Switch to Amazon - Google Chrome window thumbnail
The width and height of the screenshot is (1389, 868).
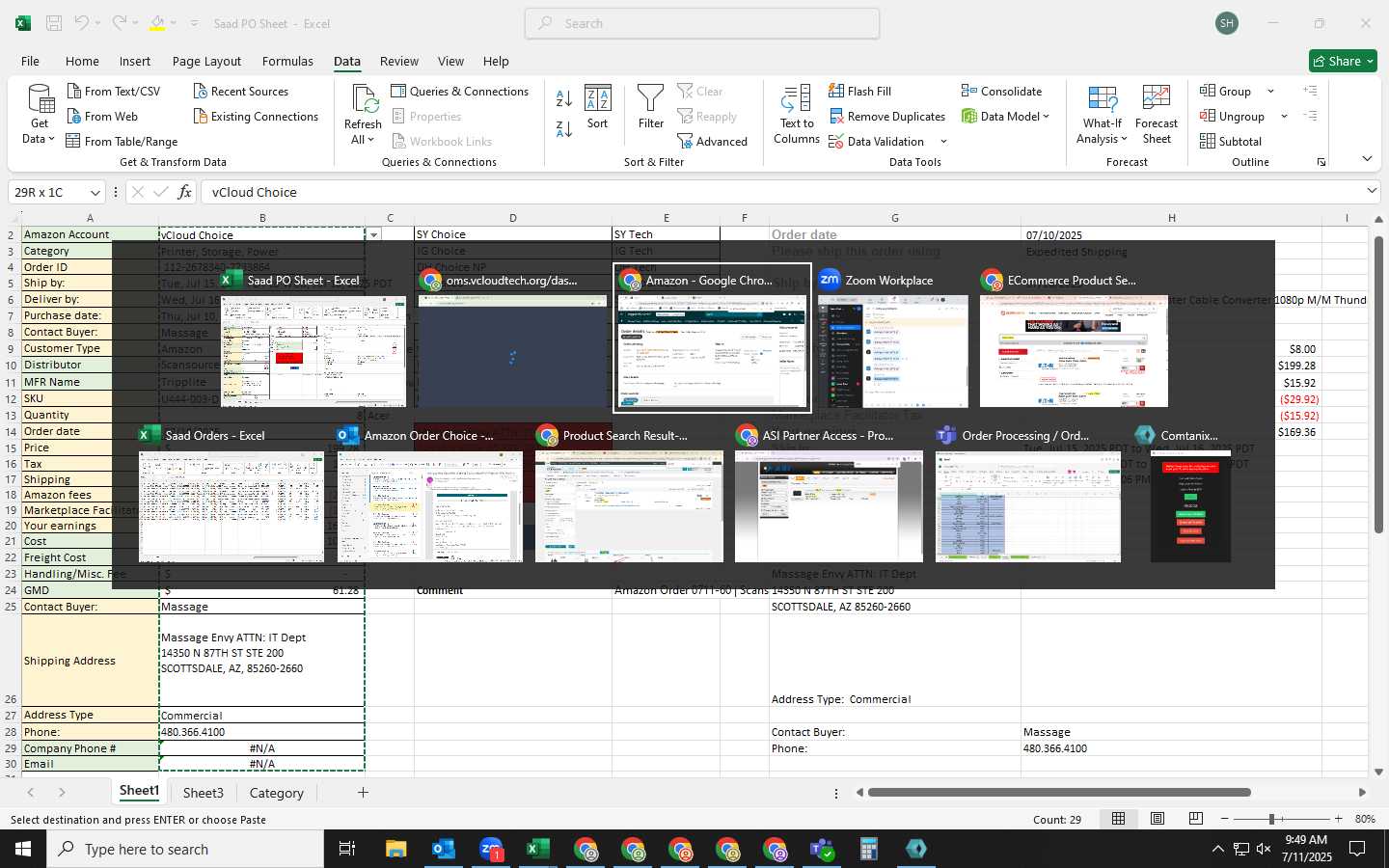712,338
